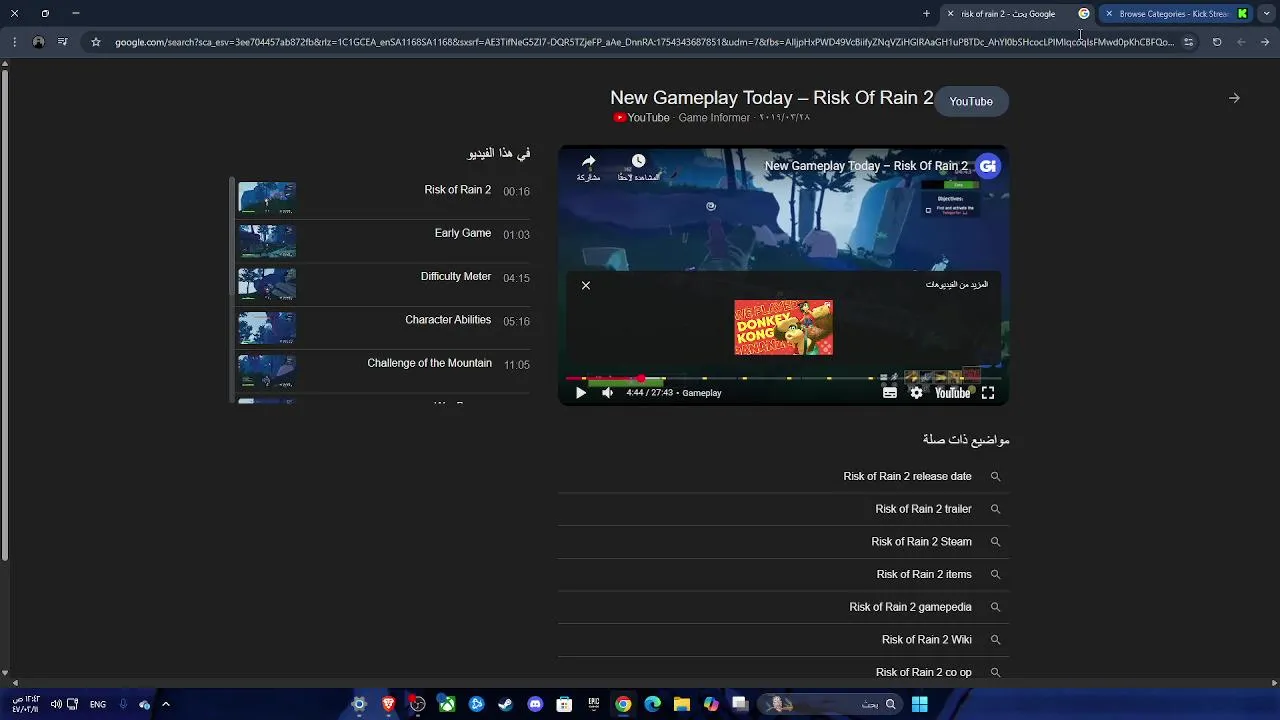Search Risk of Rain 2 items

[784, 574]
